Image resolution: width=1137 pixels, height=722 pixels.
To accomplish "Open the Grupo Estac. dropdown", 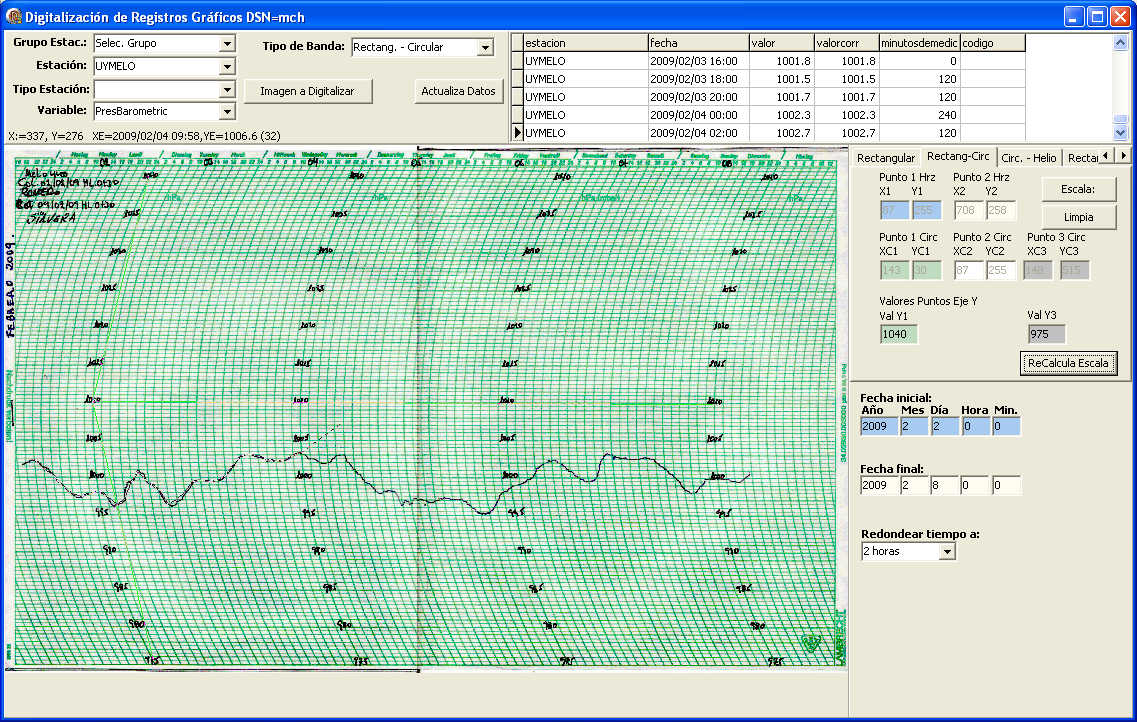I will click(227, 43).
